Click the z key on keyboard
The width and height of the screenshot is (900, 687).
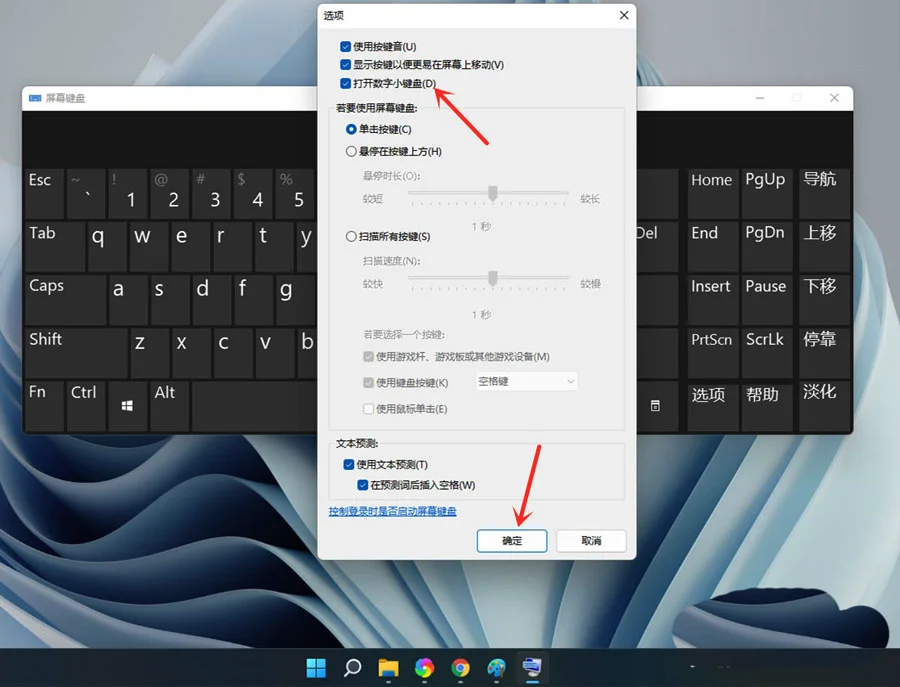pos(149,353)
